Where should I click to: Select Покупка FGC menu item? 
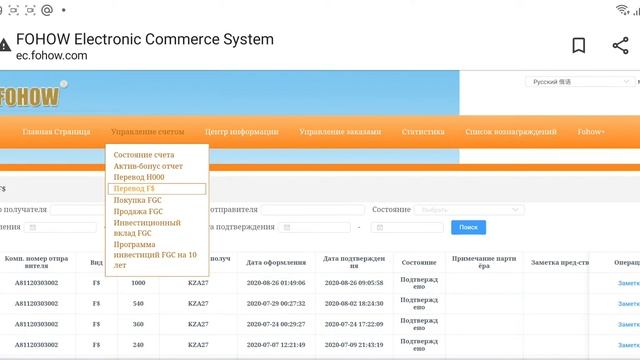point(138,200)
